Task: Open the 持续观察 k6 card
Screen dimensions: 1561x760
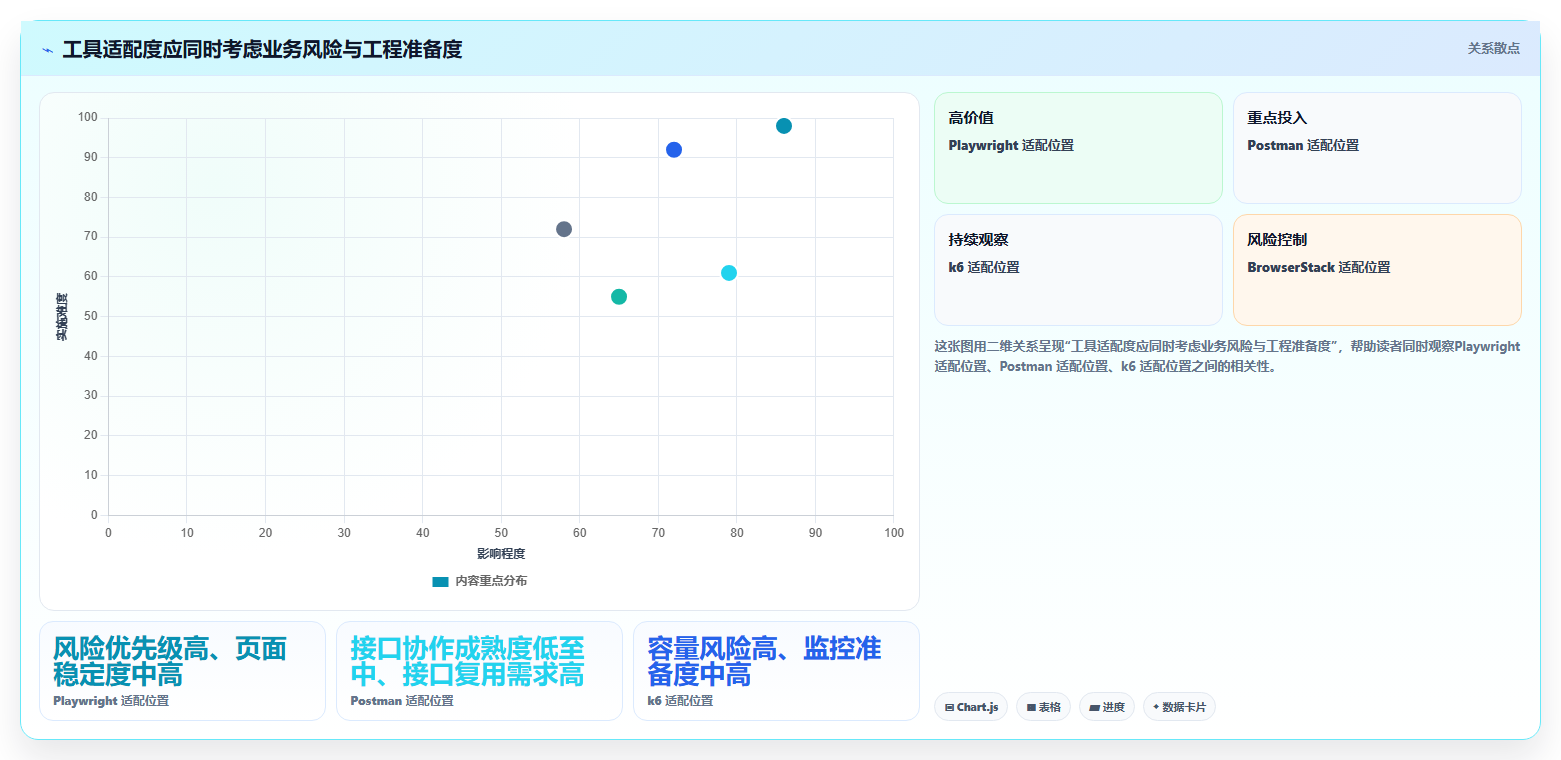Action: point(1078,270)
